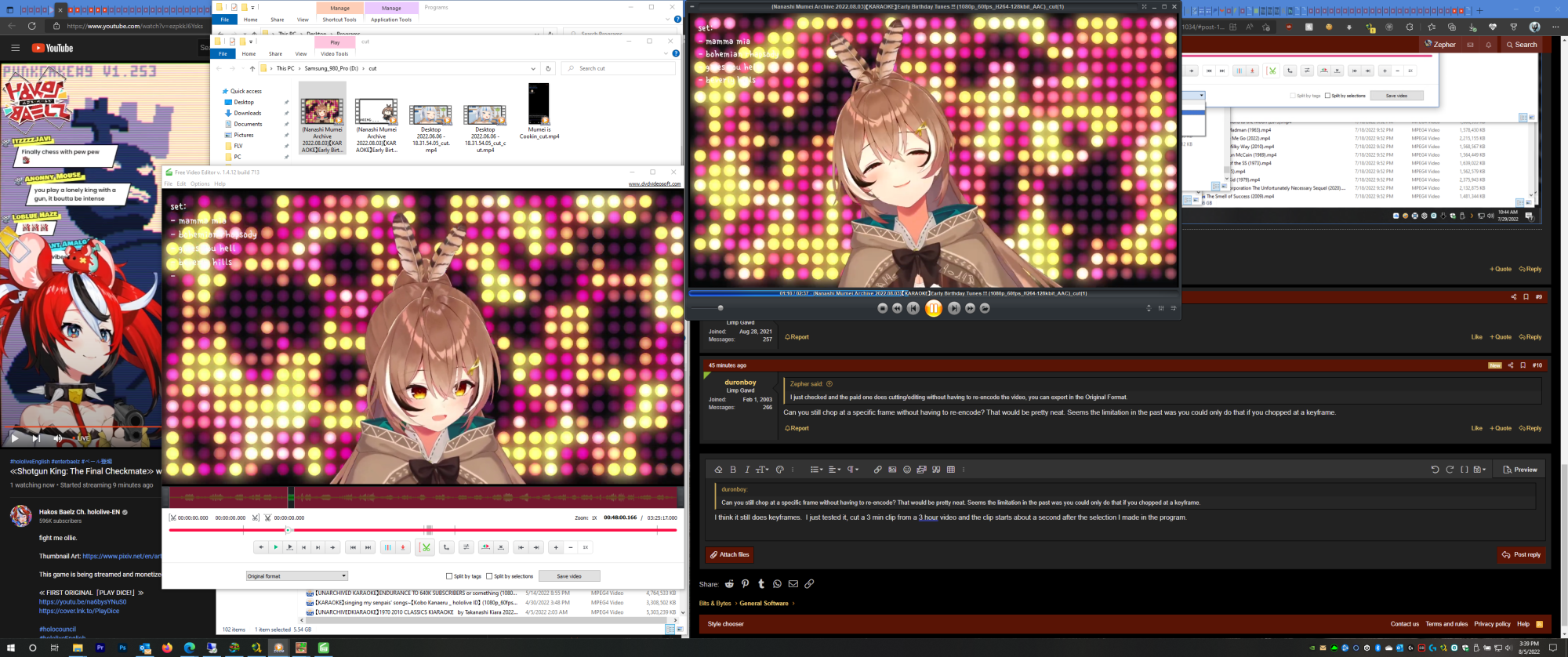
Task: Rewind in the media player
Action: [897, 308]
